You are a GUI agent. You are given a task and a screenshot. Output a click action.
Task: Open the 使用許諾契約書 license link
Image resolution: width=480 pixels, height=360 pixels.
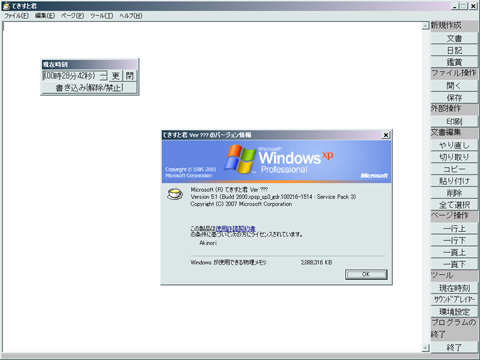(235, 229)
